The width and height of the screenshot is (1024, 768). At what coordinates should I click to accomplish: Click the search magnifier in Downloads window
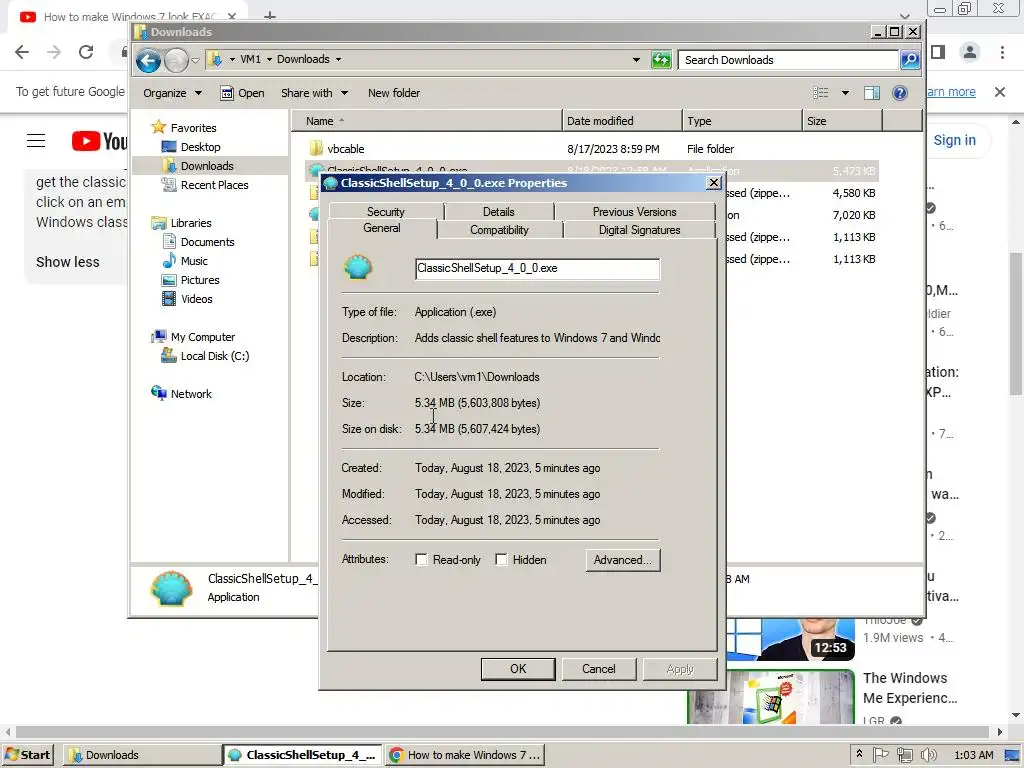(910, 60)
